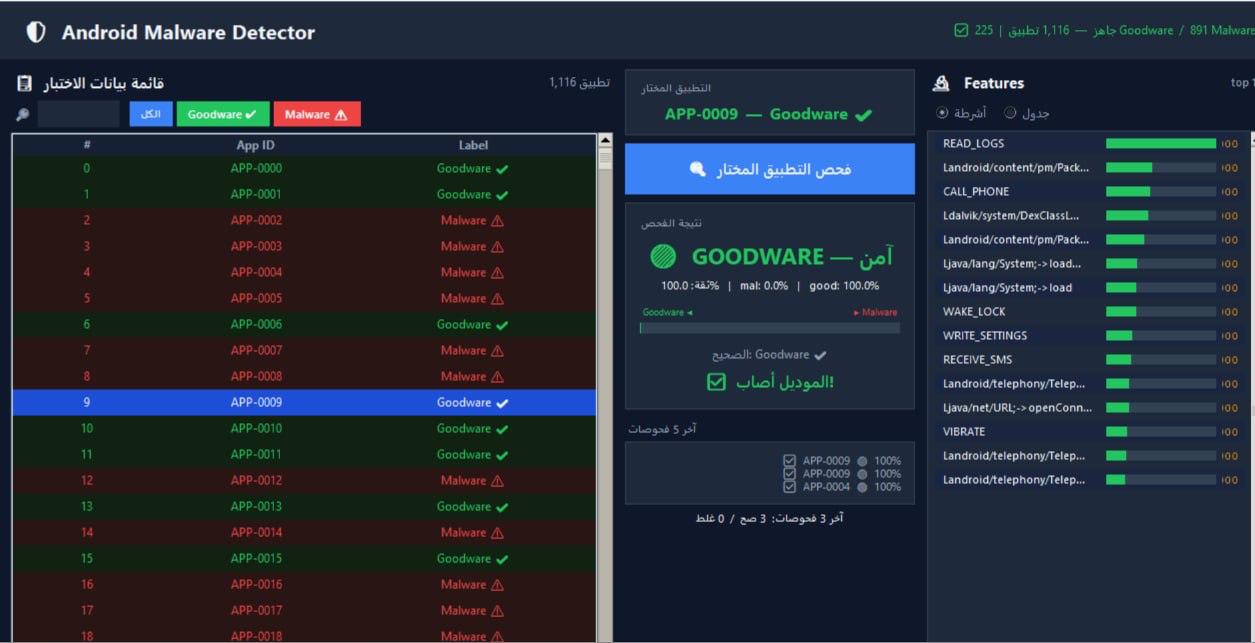Select the أشرطة (bars) radio option
The height and width of the screenshot is (643, 1255).
[943, 113]
